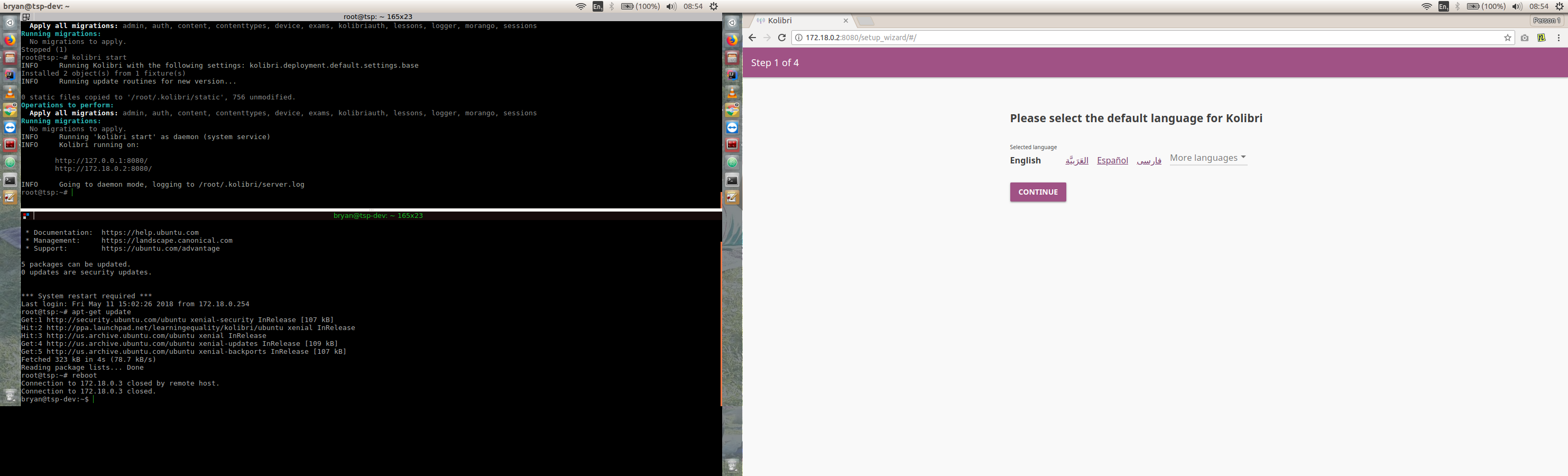Open TeamViewer in the dock beside the terminal
The width and height of the screenshot is (1568, 476).
10,127
